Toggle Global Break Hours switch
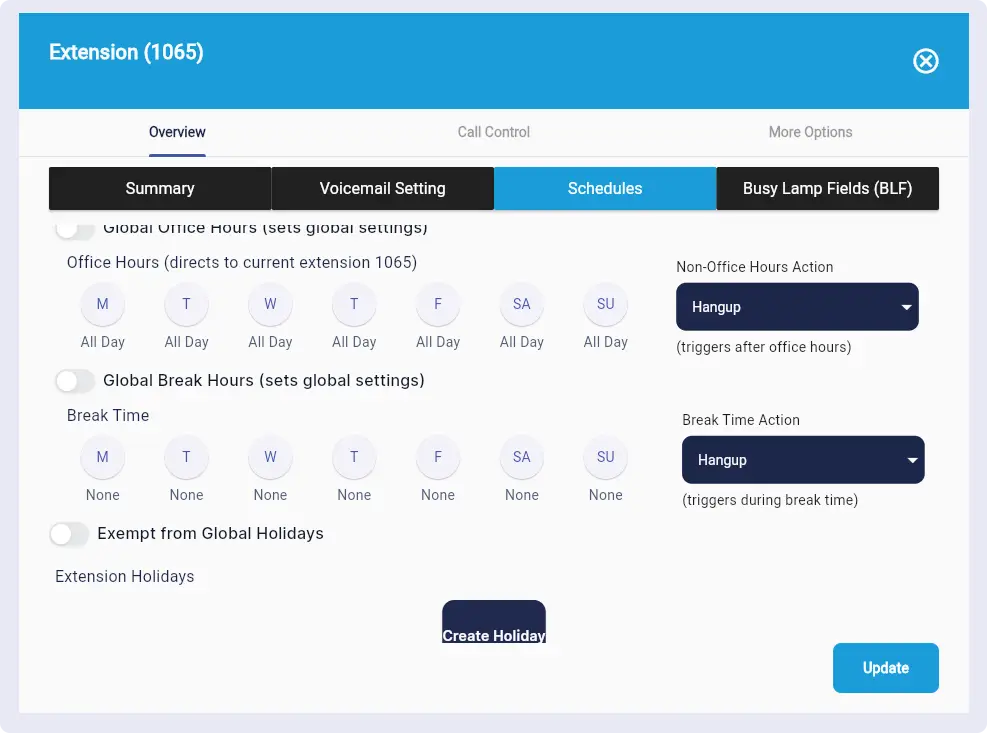Screen dimensions: 987x733 pos(75,381)
